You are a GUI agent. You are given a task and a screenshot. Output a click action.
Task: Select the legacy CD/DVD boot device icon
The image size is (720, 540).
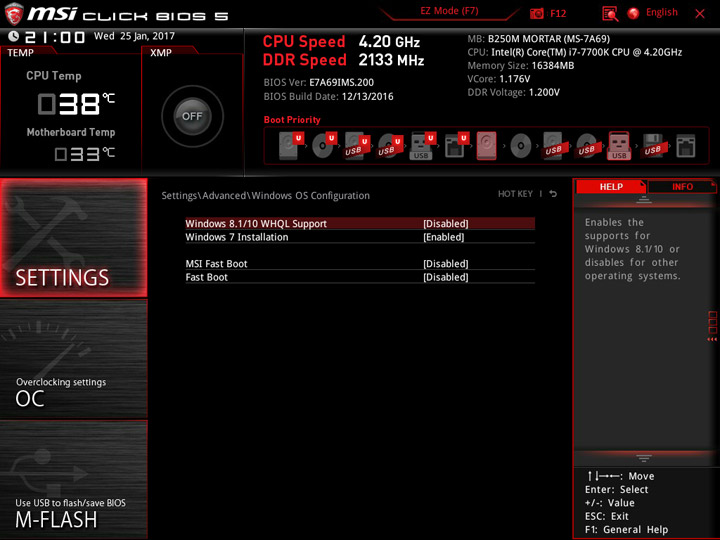520,146
